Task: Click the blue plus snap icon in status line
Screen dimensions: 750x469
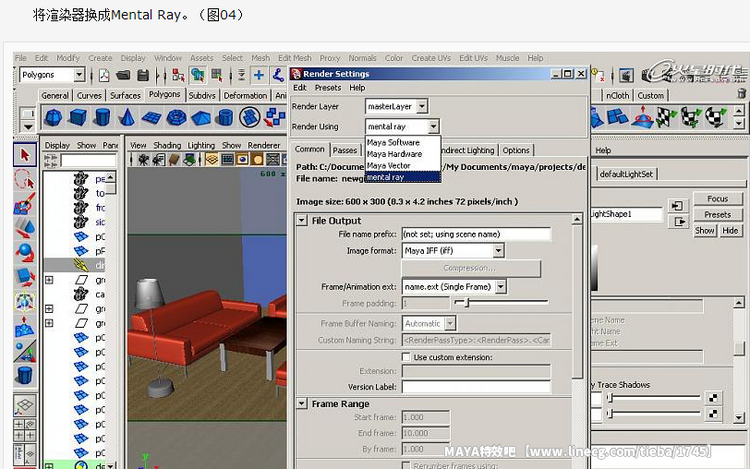Action: (x=258, y=75)
